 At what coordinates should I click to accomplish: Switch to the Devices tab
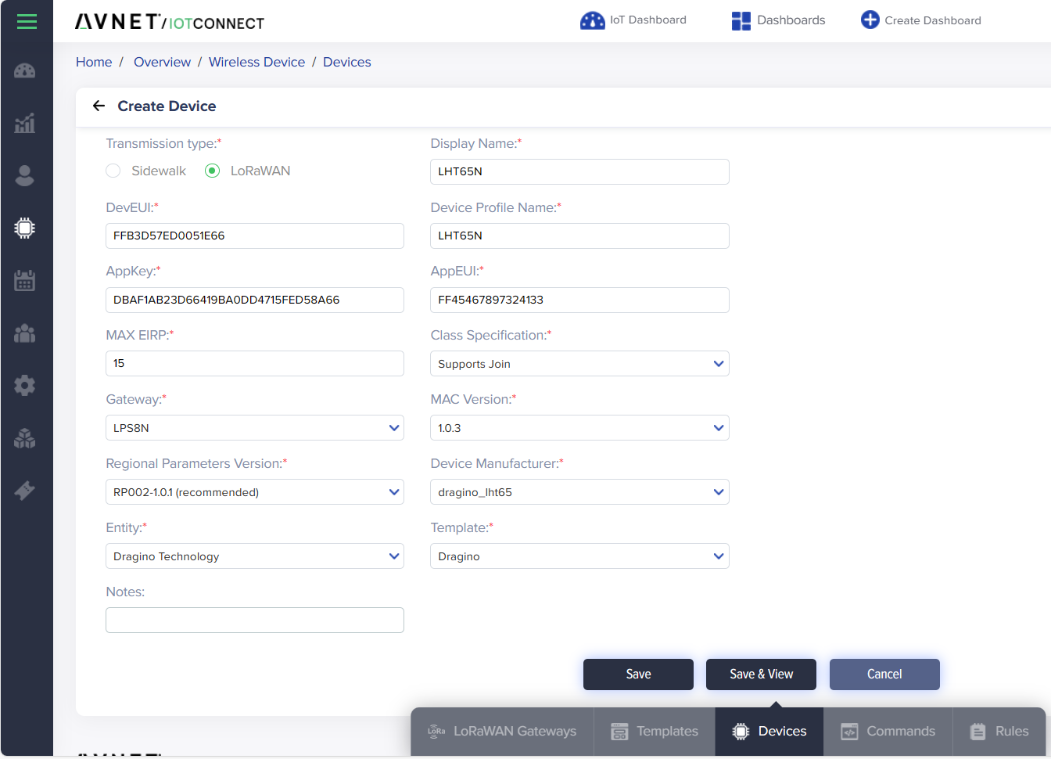click(769, 732)
